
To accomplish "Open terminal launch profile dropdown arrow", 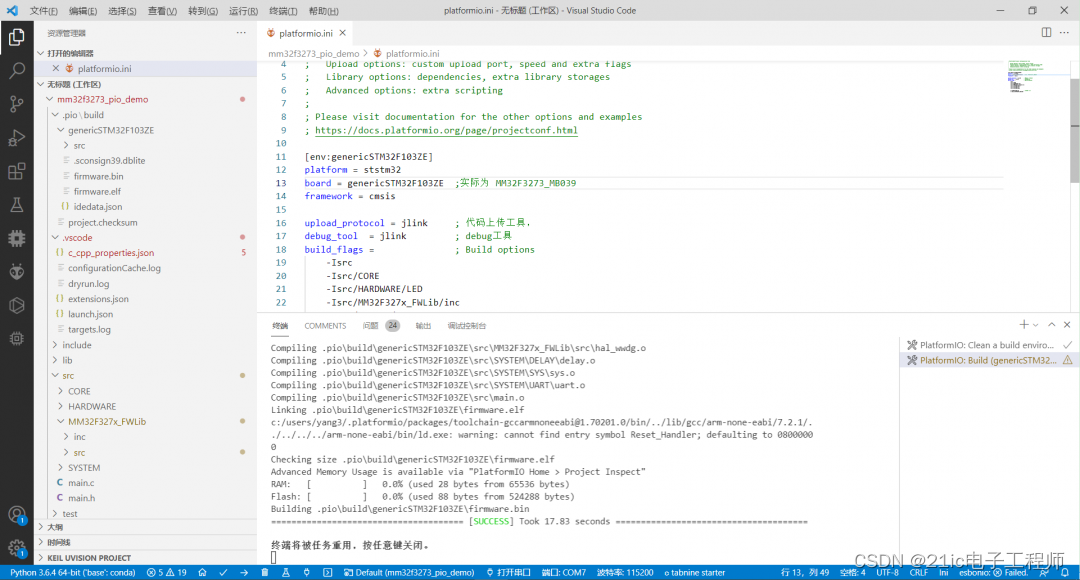I will (x=1035, y=325).
